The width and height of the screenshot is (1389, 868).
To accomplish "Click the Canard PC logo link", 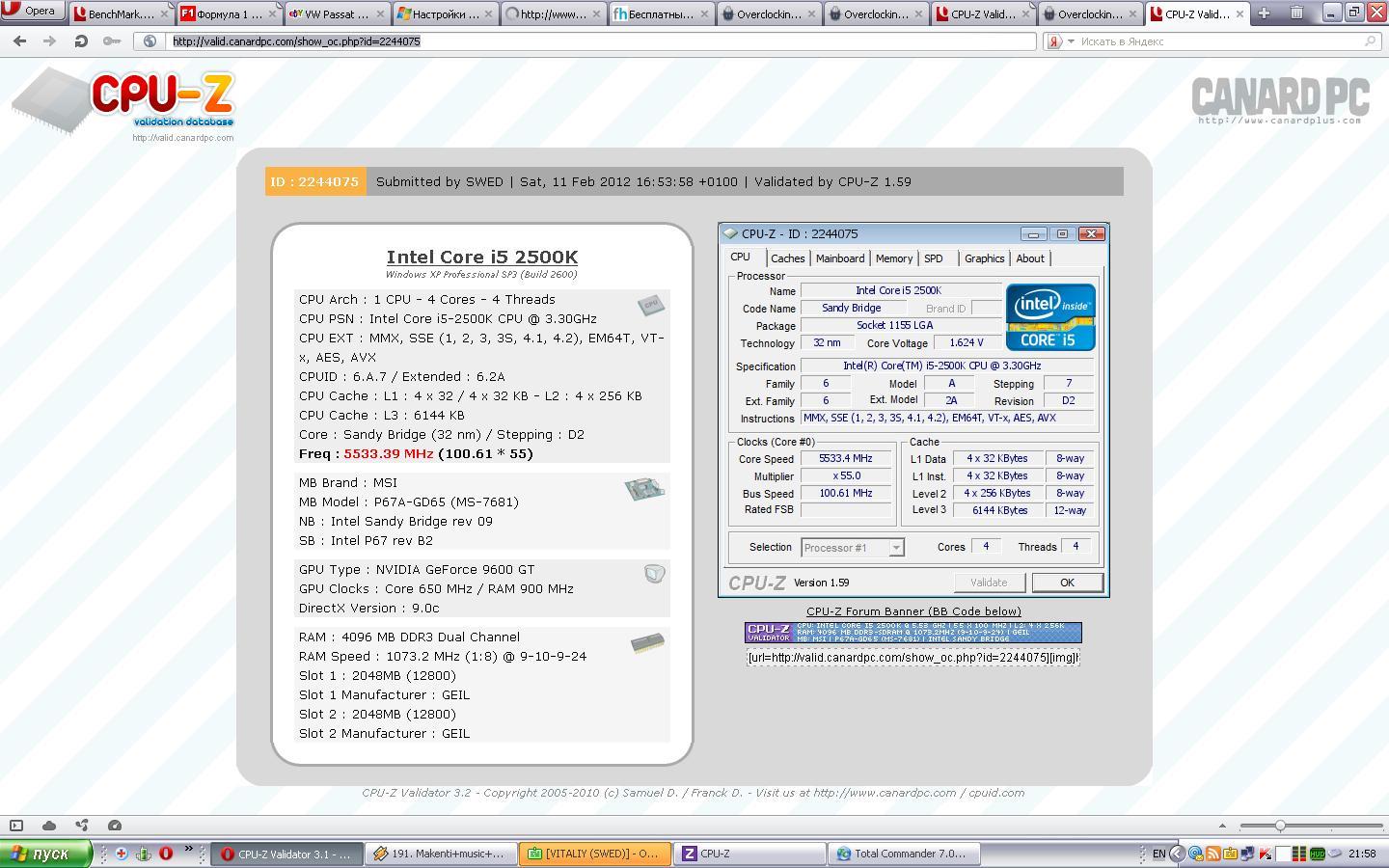I will pyautogui.click(x=1280, y=101).
